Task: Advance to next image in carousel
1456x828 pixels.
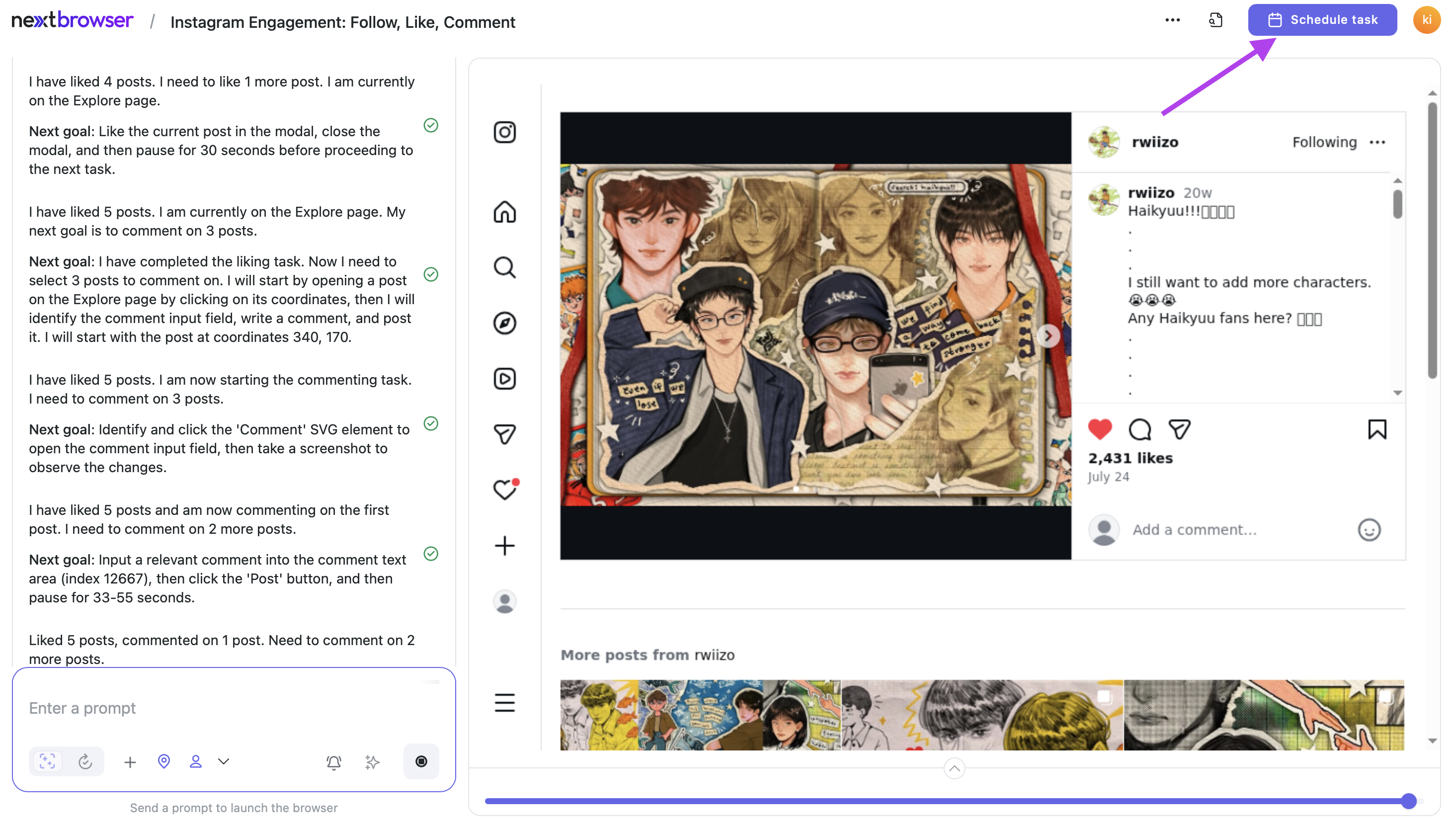Action: [1048, 335]
